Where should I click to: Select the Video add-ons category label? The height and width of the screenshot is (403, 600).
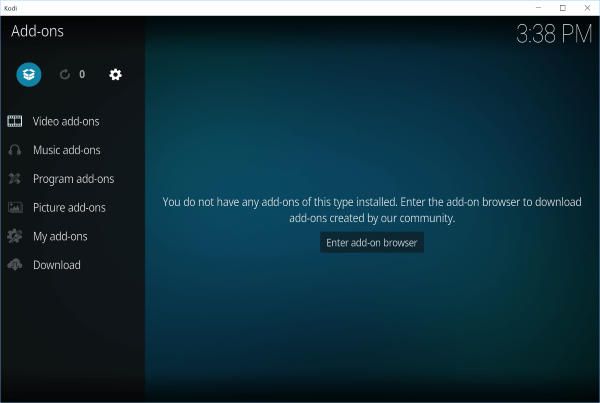66,121
